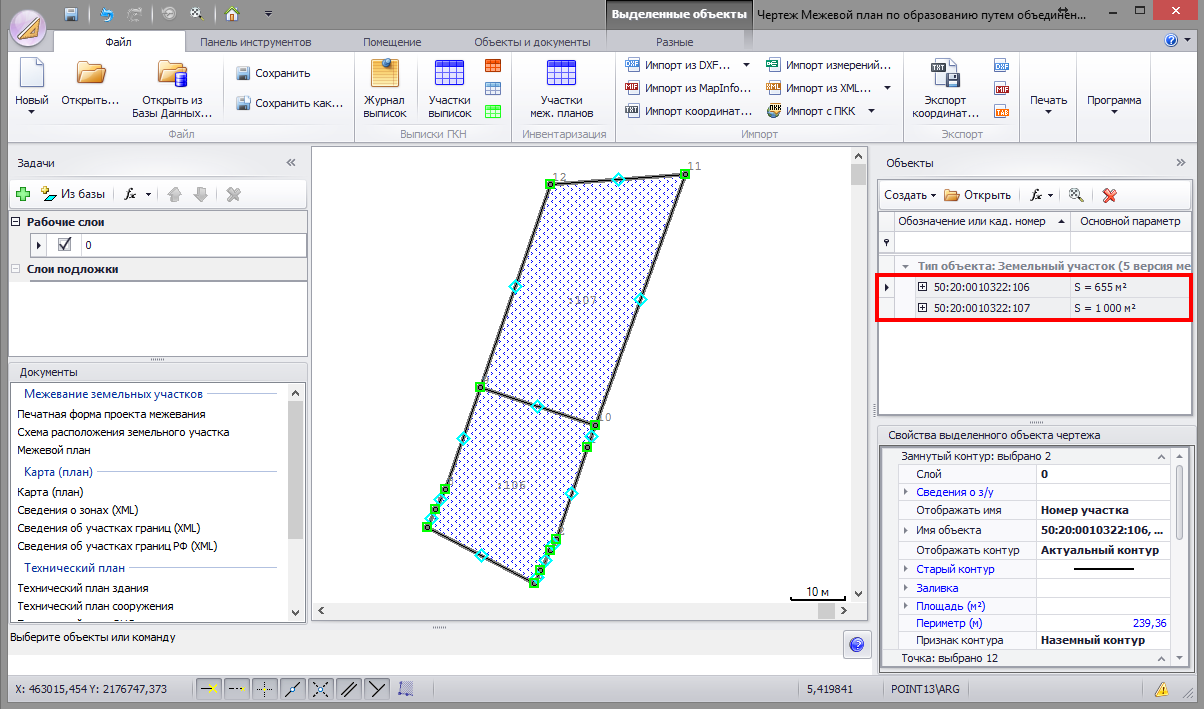Toggle parallel lines snap button
This screenshot has height=709, width=1204.
[349, 688]
